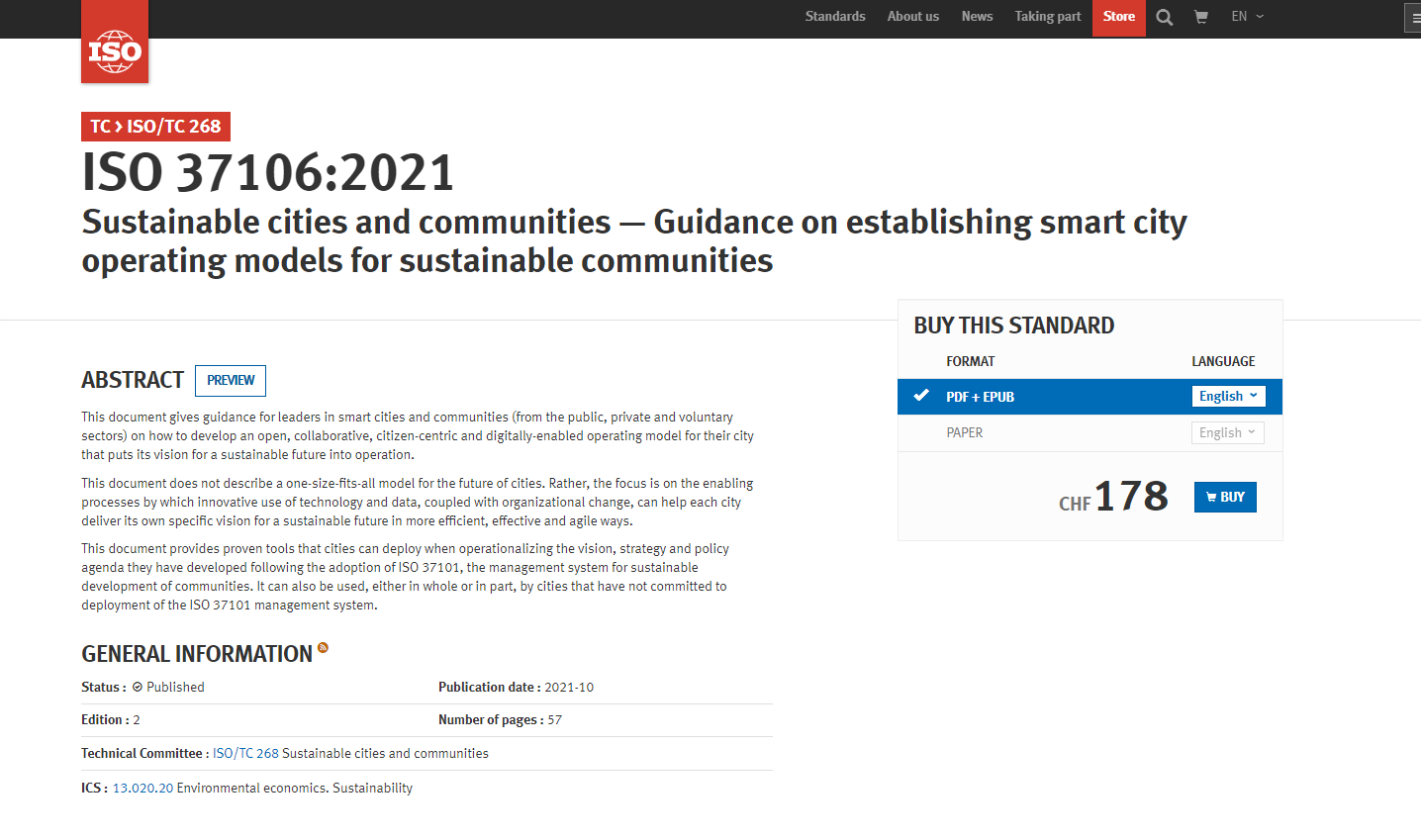Image resolution: width=1421 pixels, height=840 pixels.
Task: Open the hamburger menu at top right
Action: pyautogui.click(x=1415, y=18)
